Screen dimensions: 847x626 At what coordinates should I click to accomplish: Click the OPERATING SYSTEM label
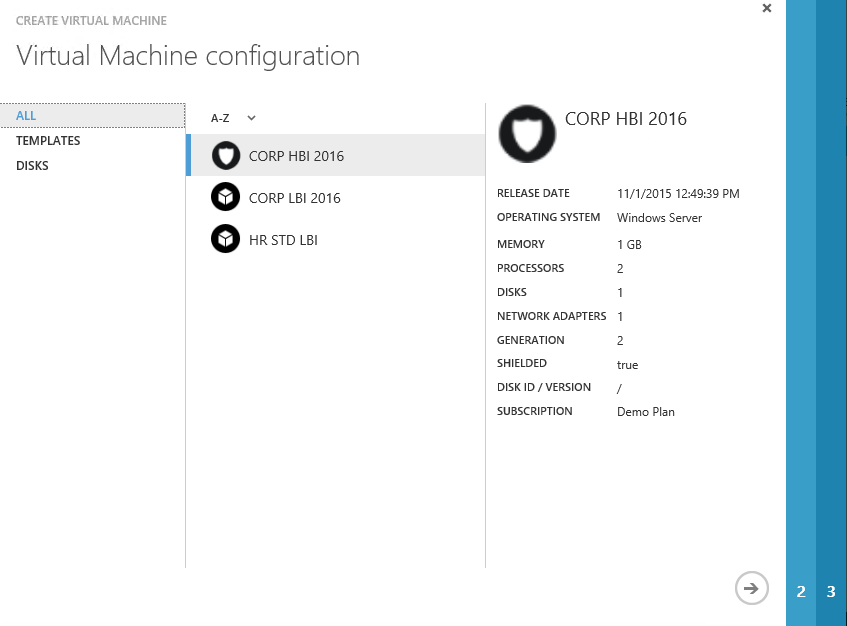[548, 217]
